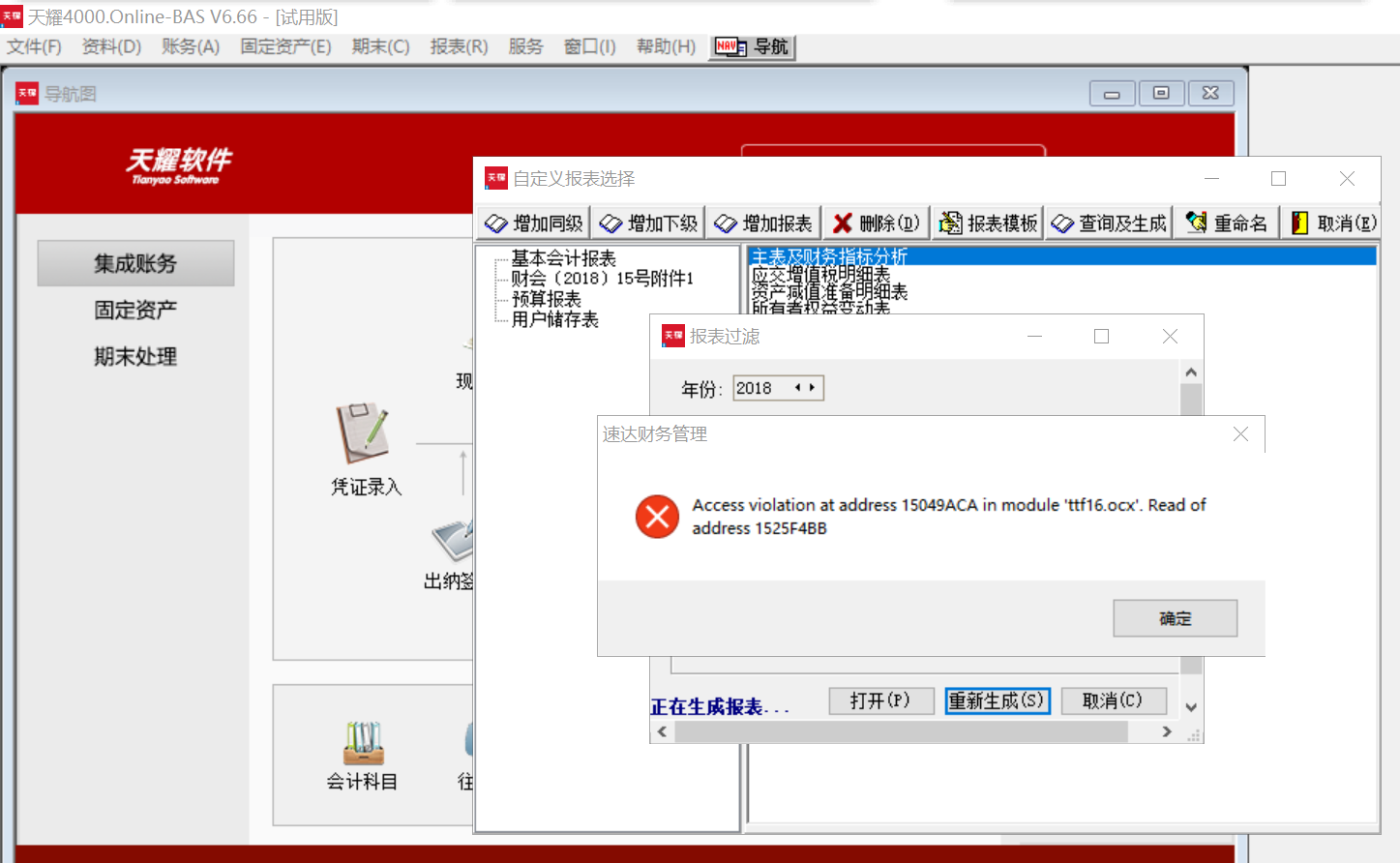Click 增加同级 in the report selection toolbar
This screenshot has width=1400, height=863.
(x=535, y=223)
